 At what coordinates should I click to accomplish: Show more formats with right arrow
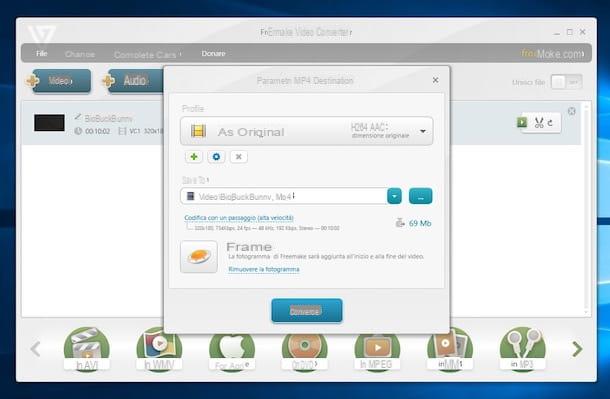pos(577,349)
